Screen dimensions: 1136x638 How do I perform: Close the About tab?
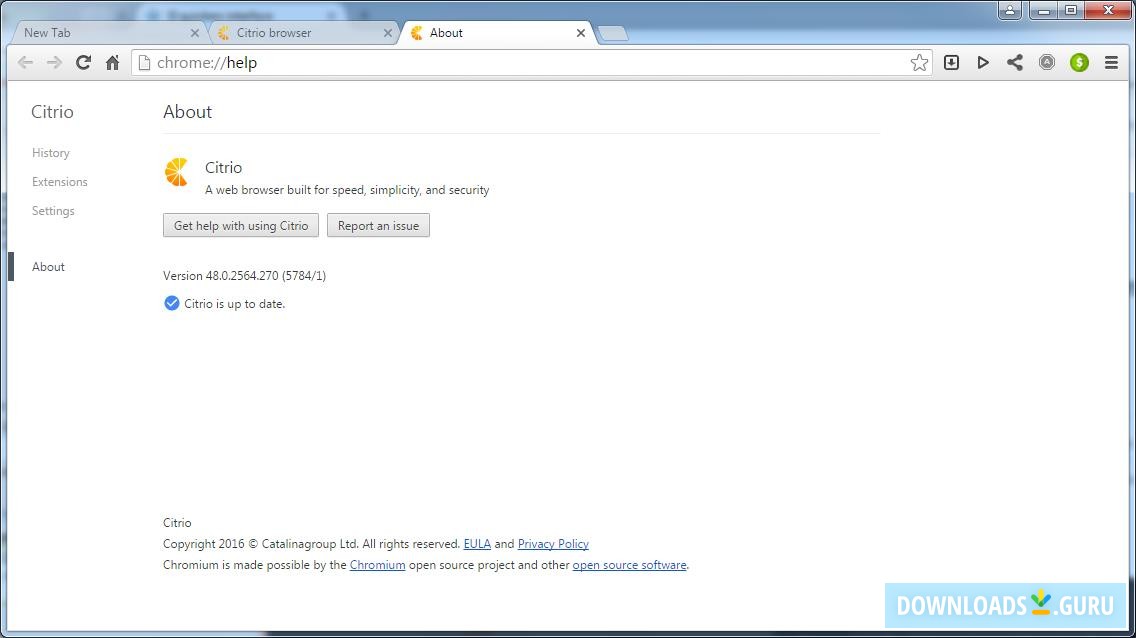tap(581, 33)
